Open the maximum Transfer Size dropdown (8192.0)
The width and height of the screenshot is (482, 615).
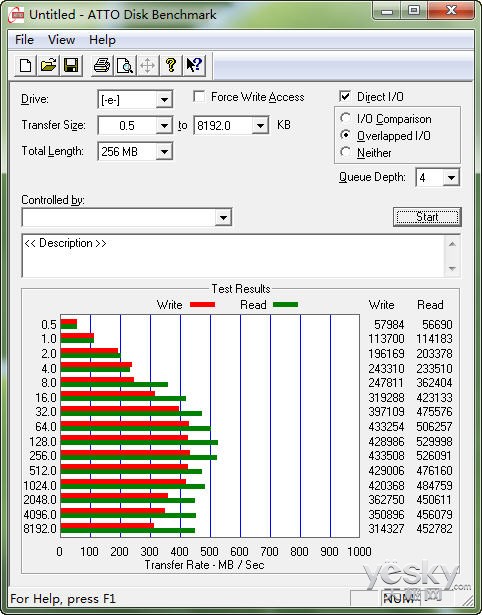point(260,126)
